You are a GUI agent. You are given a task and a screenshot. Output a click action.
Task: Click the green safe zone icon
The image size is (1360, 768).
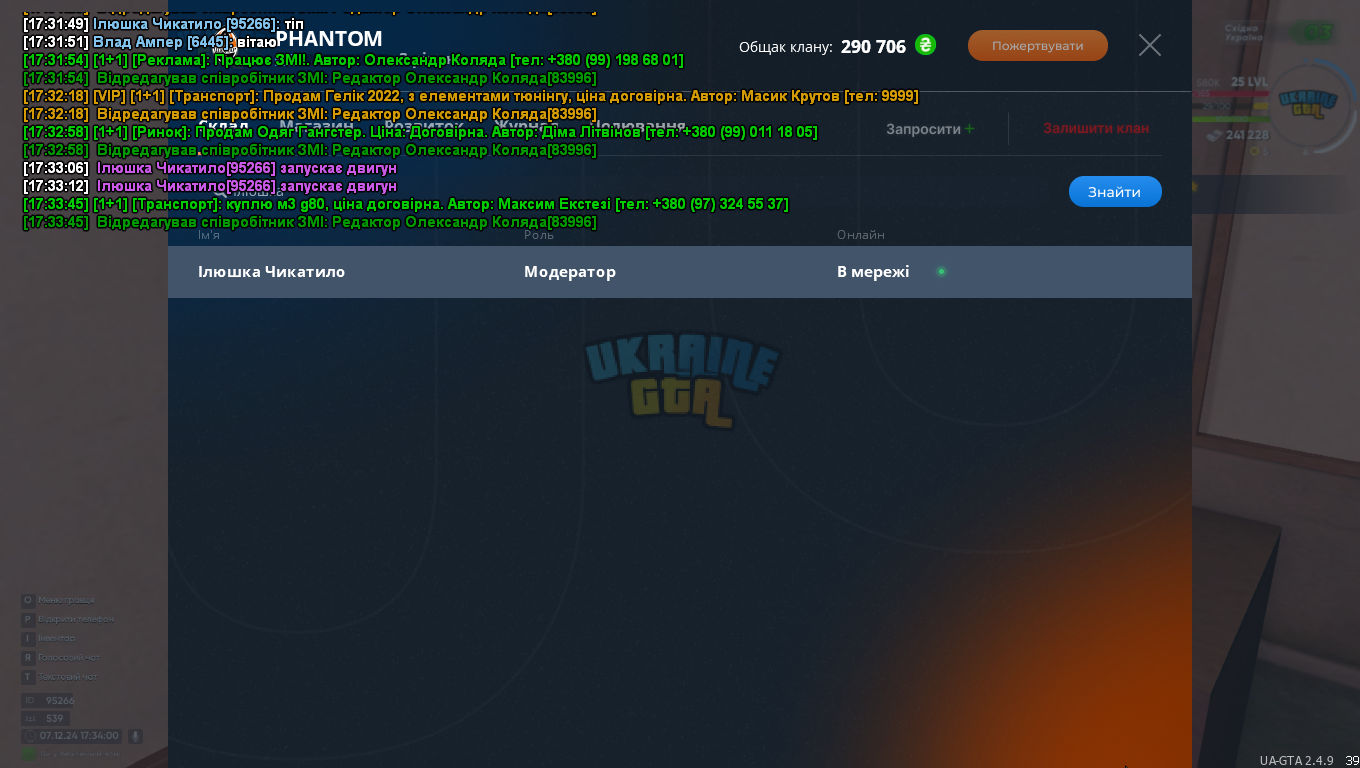coord(29,754)
